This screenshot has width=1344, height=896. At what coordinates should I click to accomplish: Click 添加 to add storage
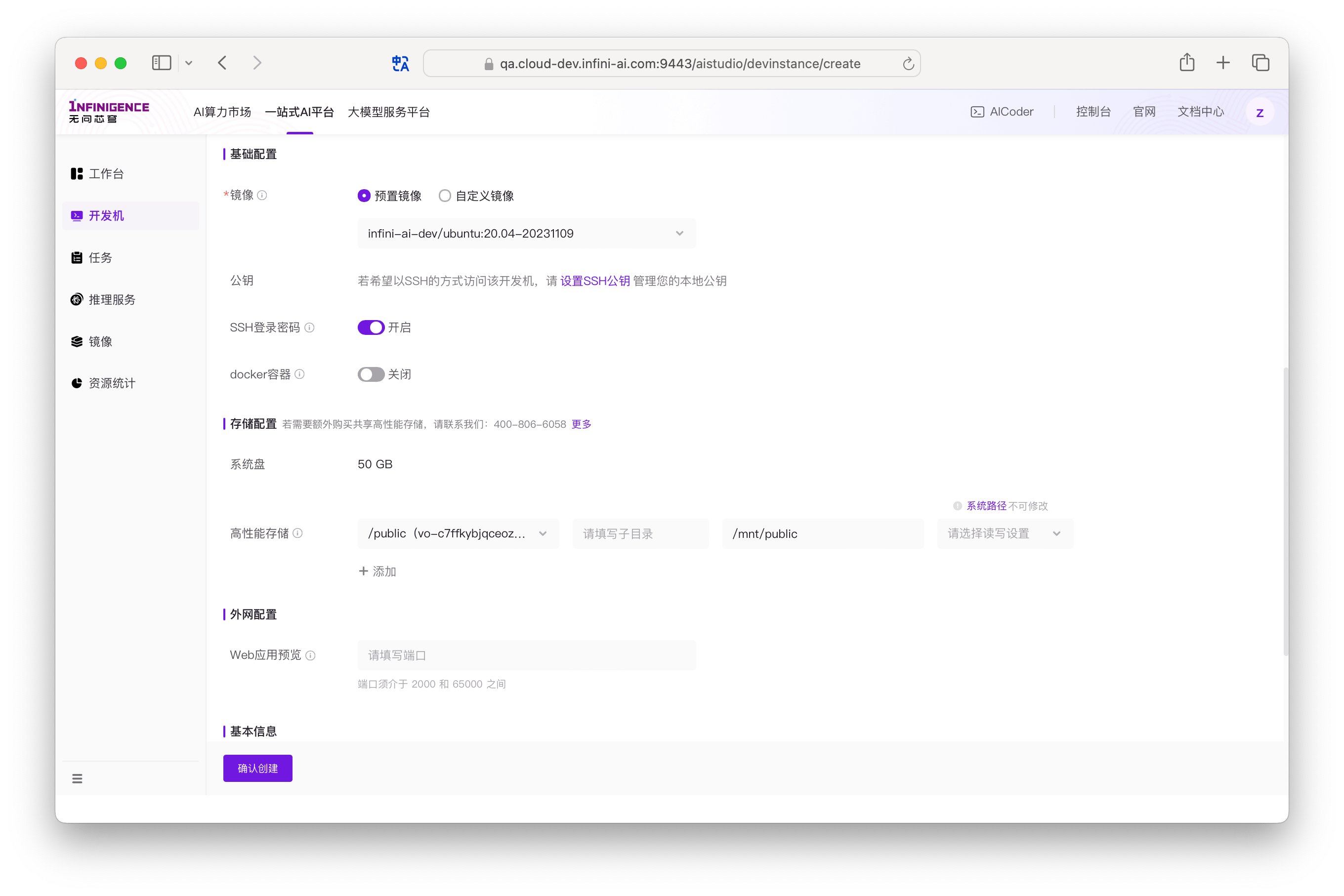(x=378, y=571)
